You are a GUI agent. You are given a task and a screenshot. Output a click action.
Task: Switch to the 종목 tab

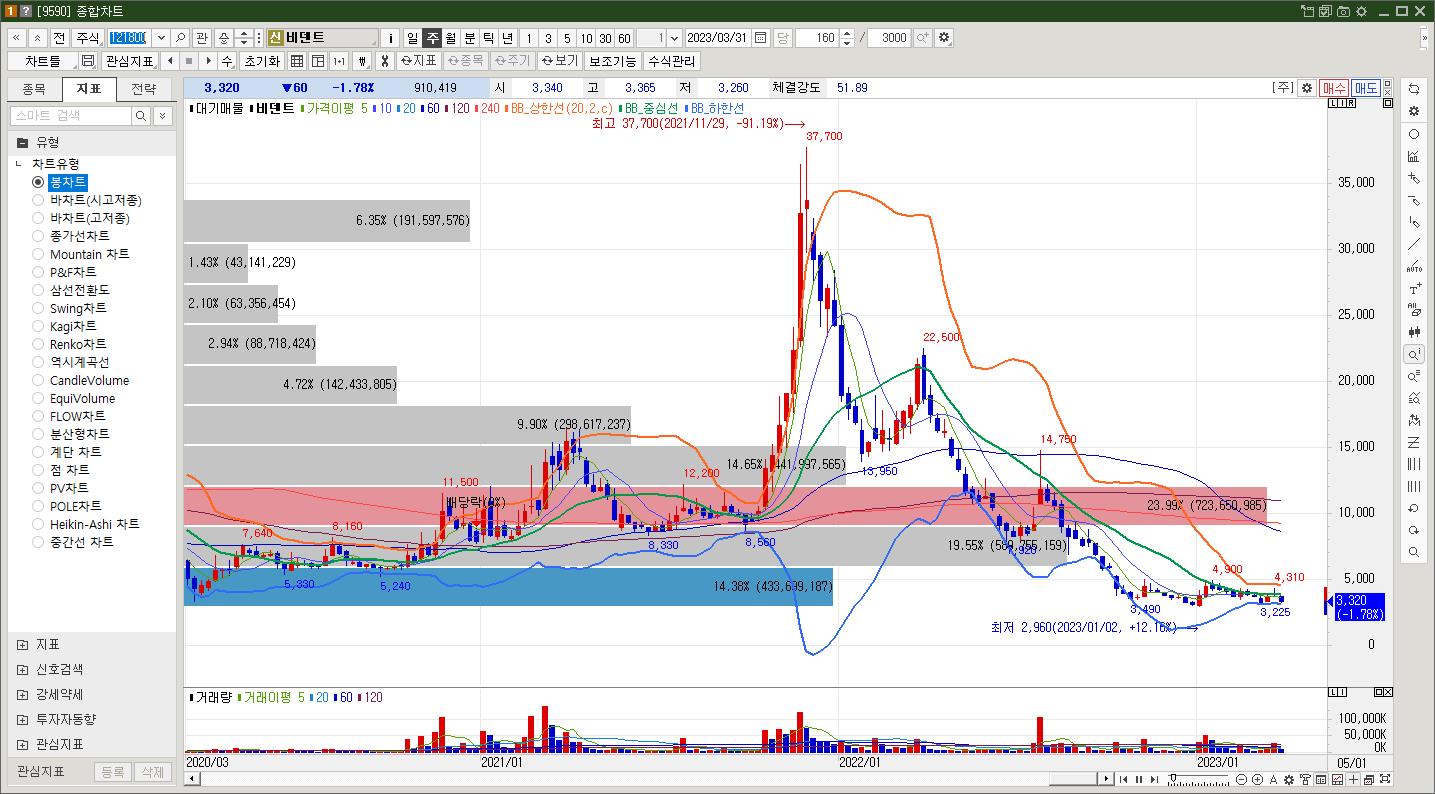pos(33,88)
